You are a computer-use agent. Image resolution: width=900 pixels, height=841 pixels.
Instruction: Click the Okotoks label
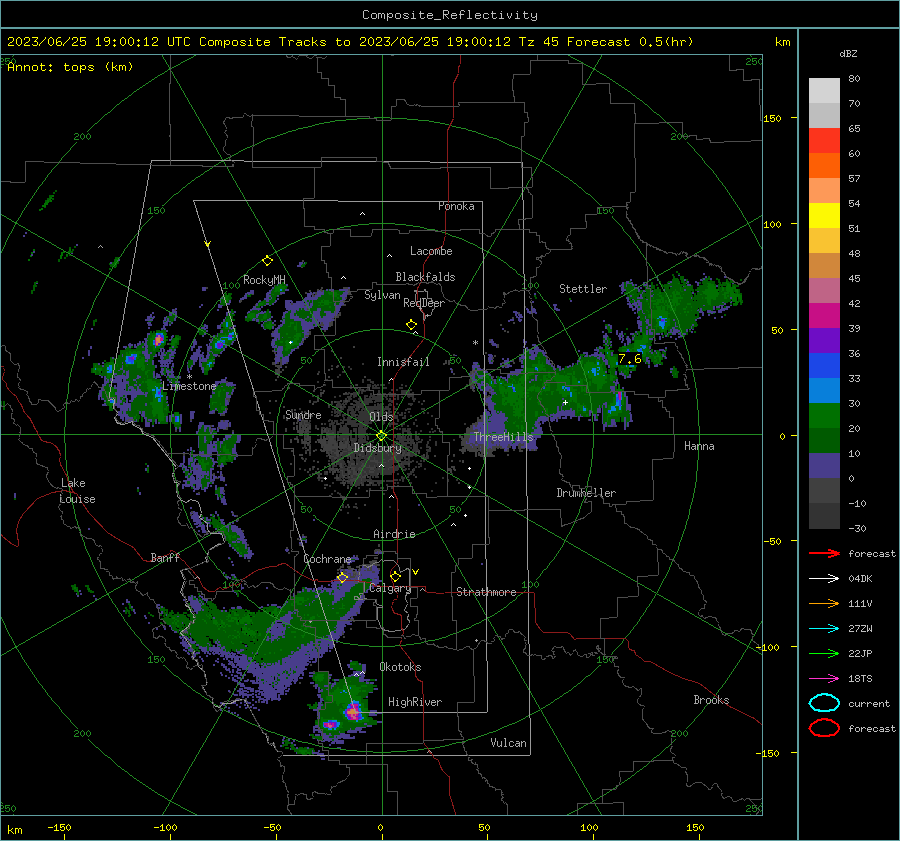click(x=400, y=667)
